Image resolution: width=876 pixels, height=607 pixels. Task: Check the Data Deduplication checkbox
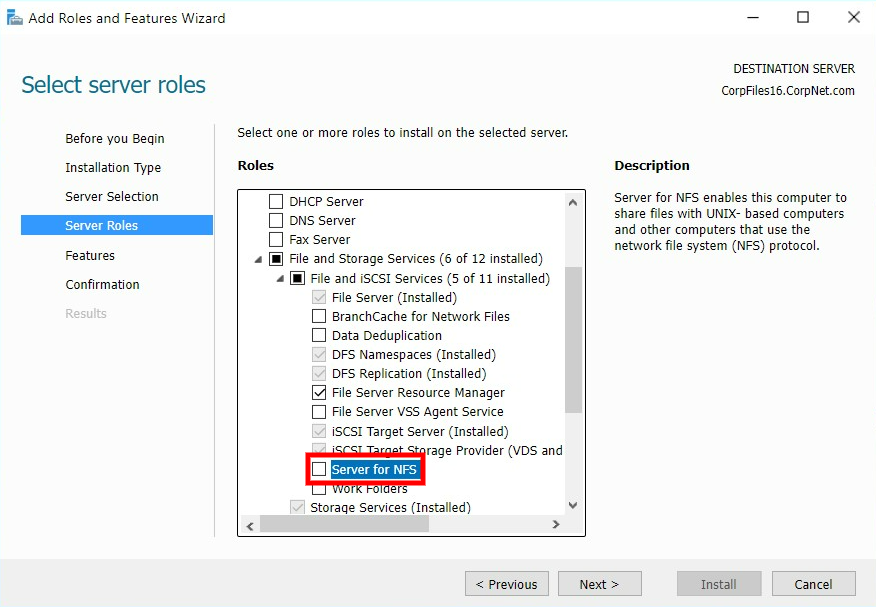320,335
